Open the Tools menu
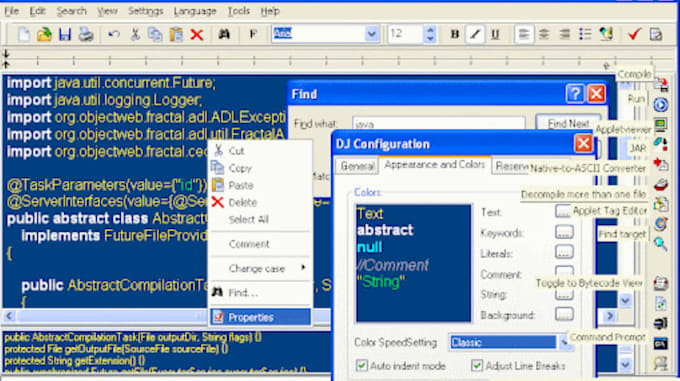The height and width of the screenshot is (381, 680). pyautogui.click(x=239, y=11)
